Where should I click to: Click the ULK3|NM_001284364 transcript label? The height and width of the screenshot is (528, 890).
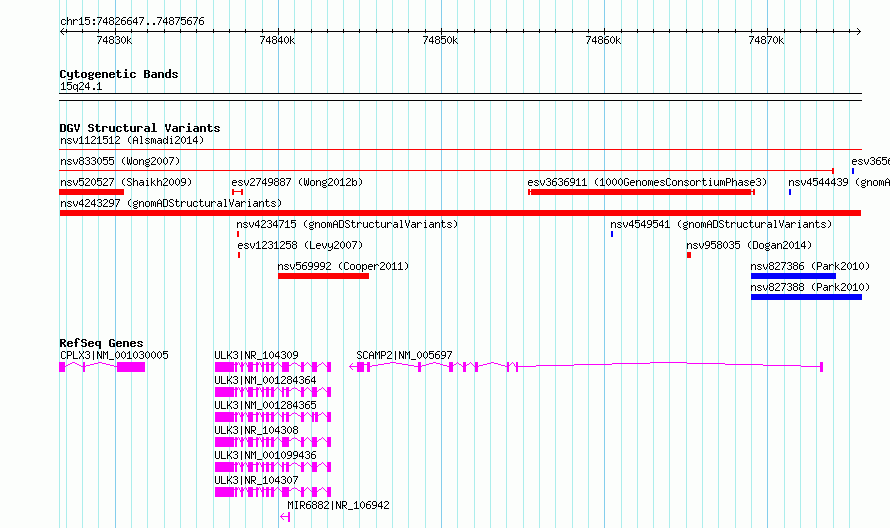click(265, 380)
